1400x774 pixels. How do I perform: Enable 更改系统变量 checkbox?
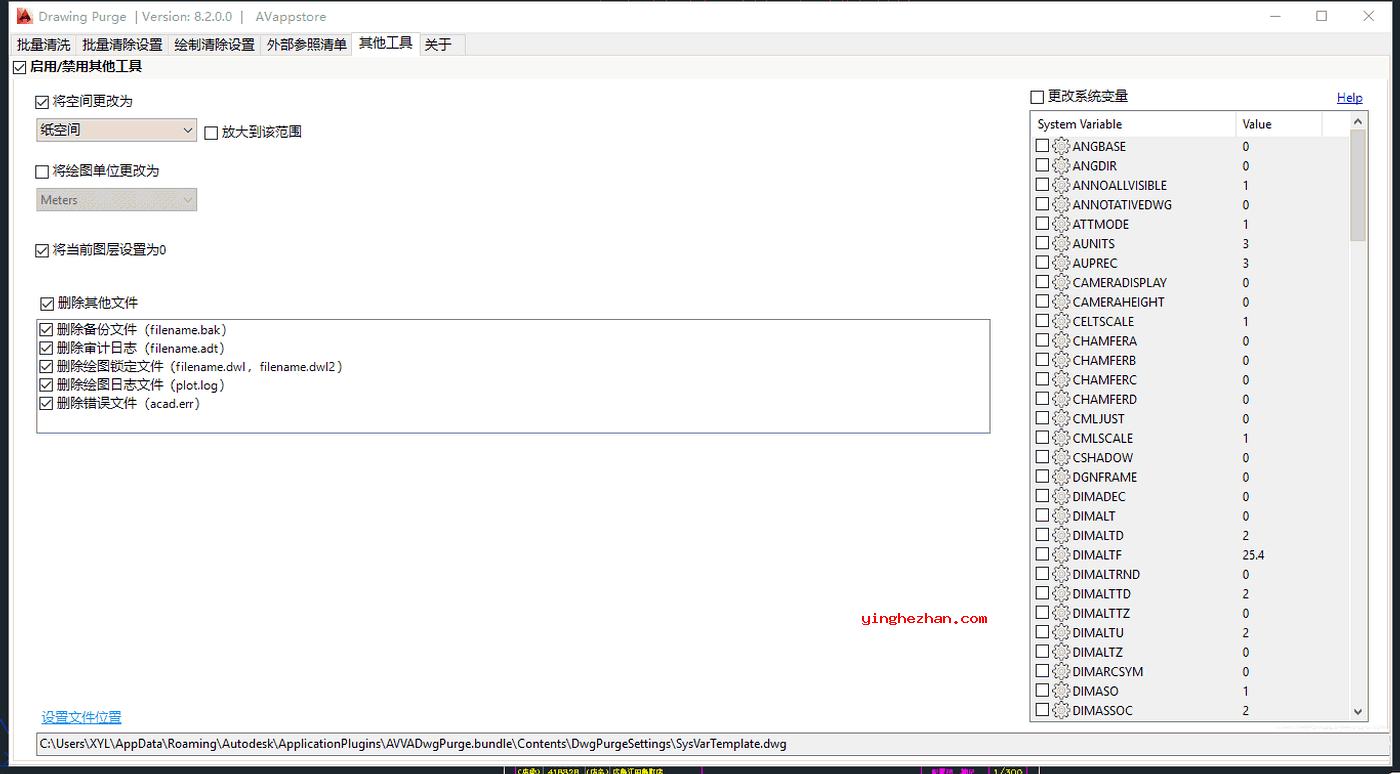(x=1037, y=97)
